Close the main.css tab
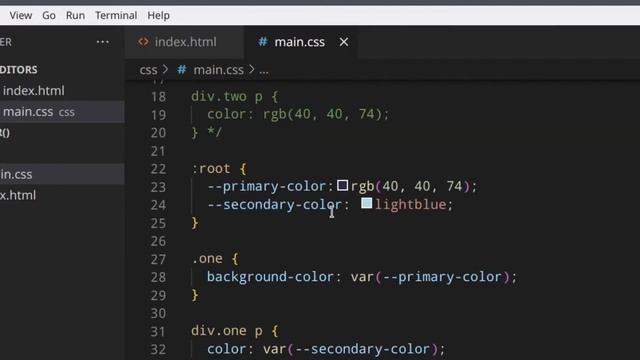The image size is (640, 360). 344,42
